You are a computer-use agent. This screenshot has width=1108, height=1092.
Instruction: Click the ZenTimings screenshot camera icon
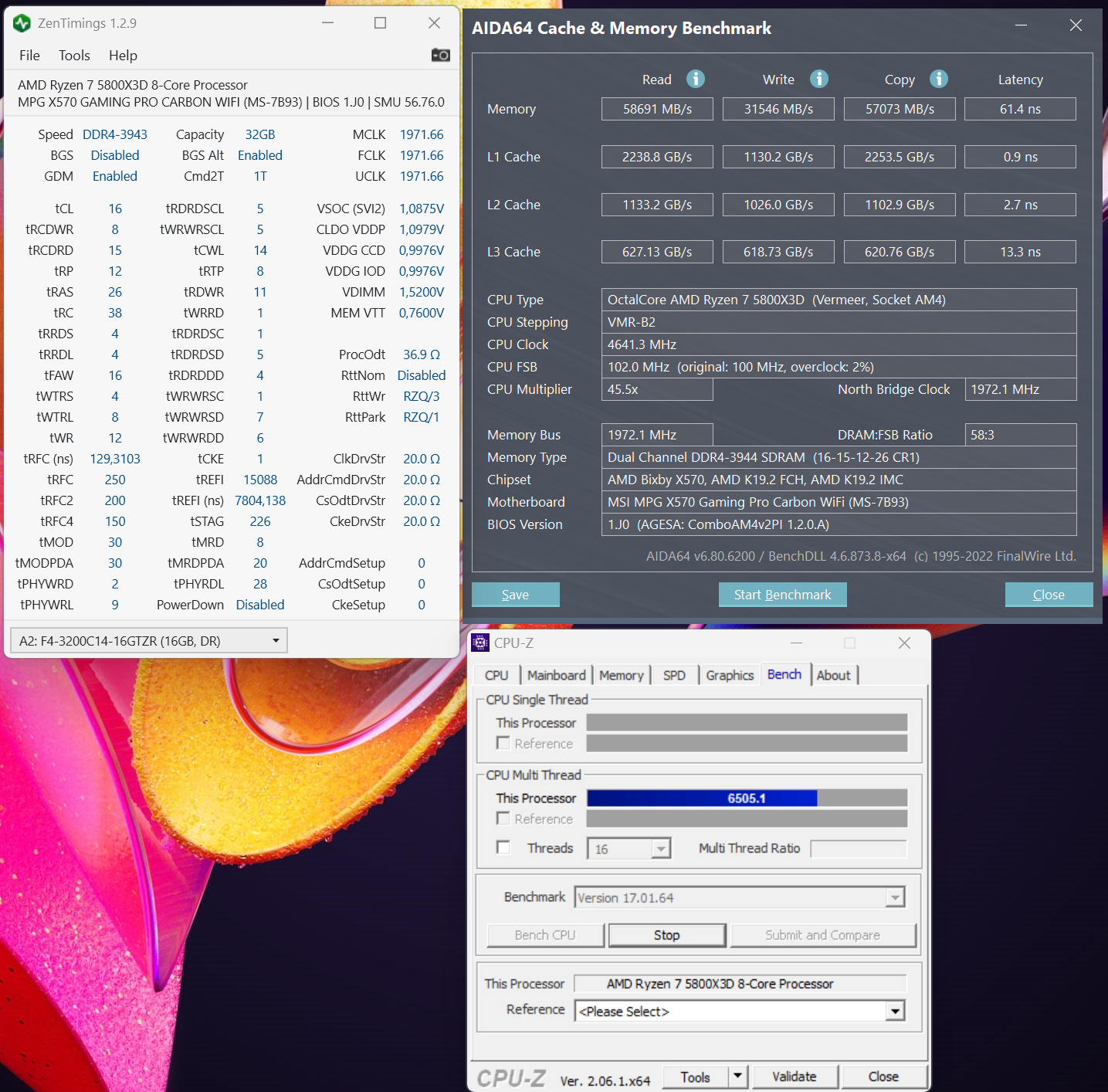pyautogui.click(x=440, y=55)
